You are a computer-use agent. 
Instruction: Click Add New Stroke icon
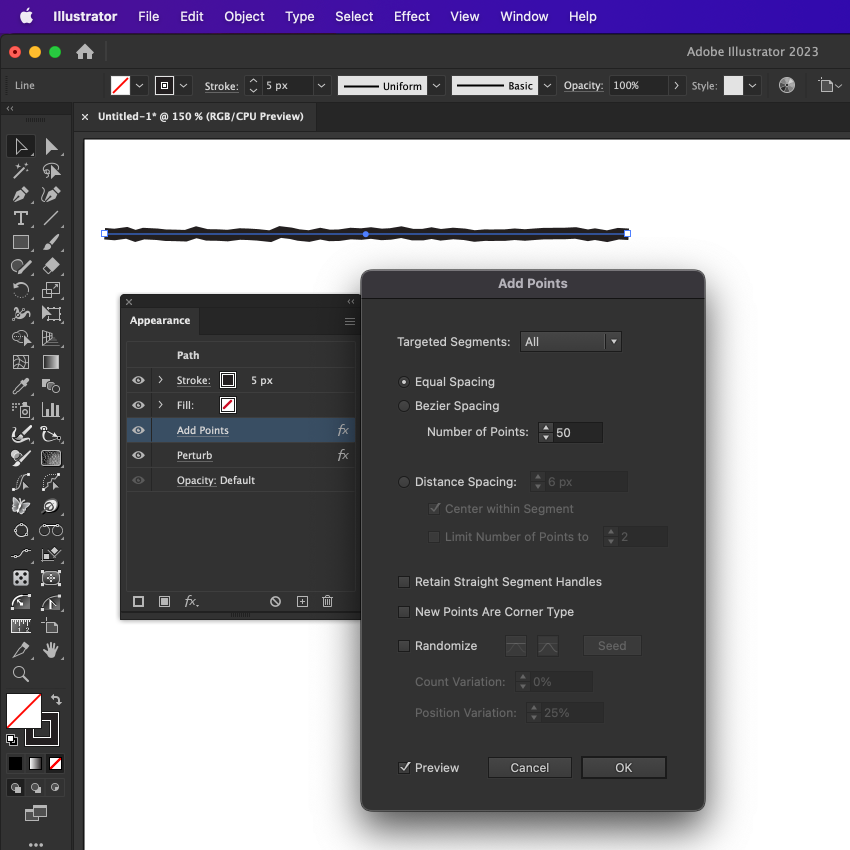pos(138,601)
